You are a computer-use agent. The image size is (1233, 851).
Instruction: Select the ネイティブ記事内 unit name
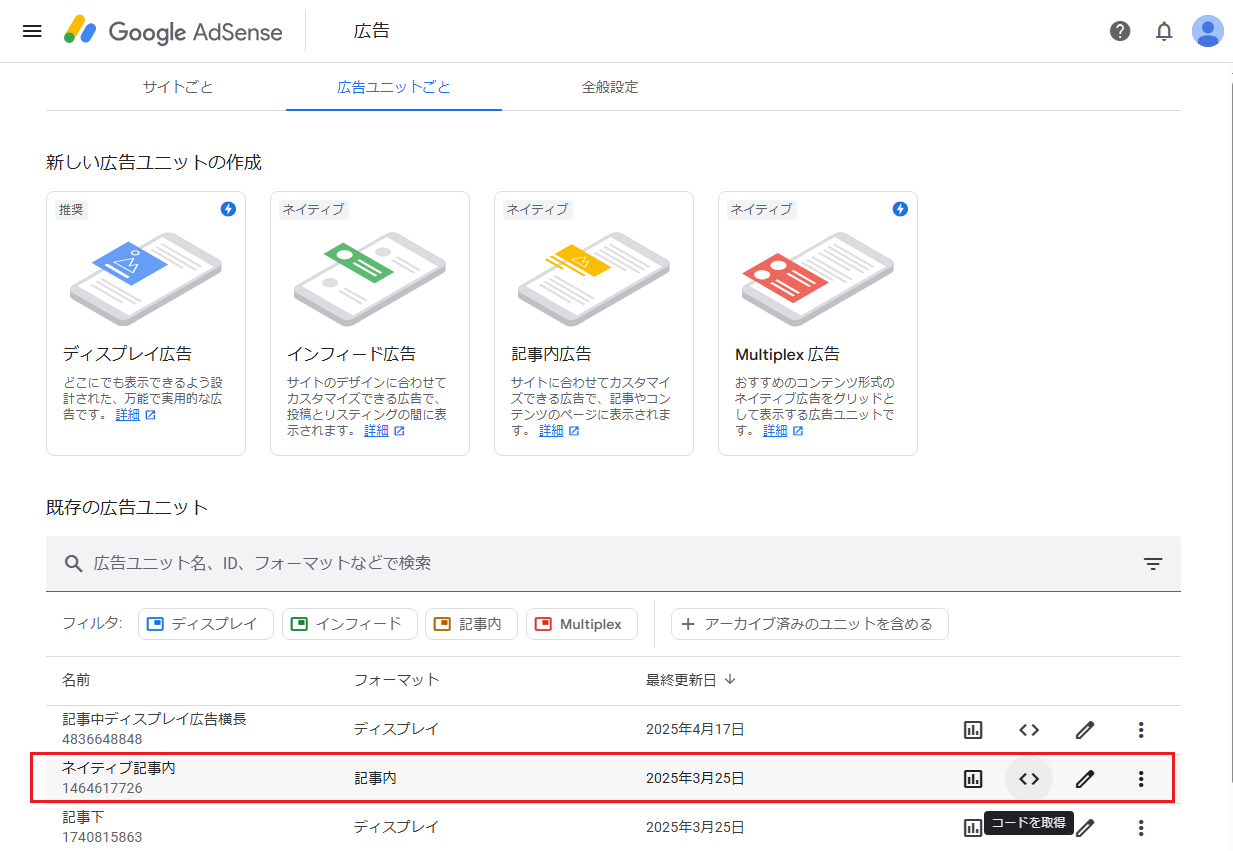pyautogui.click(x=119, y=768)
